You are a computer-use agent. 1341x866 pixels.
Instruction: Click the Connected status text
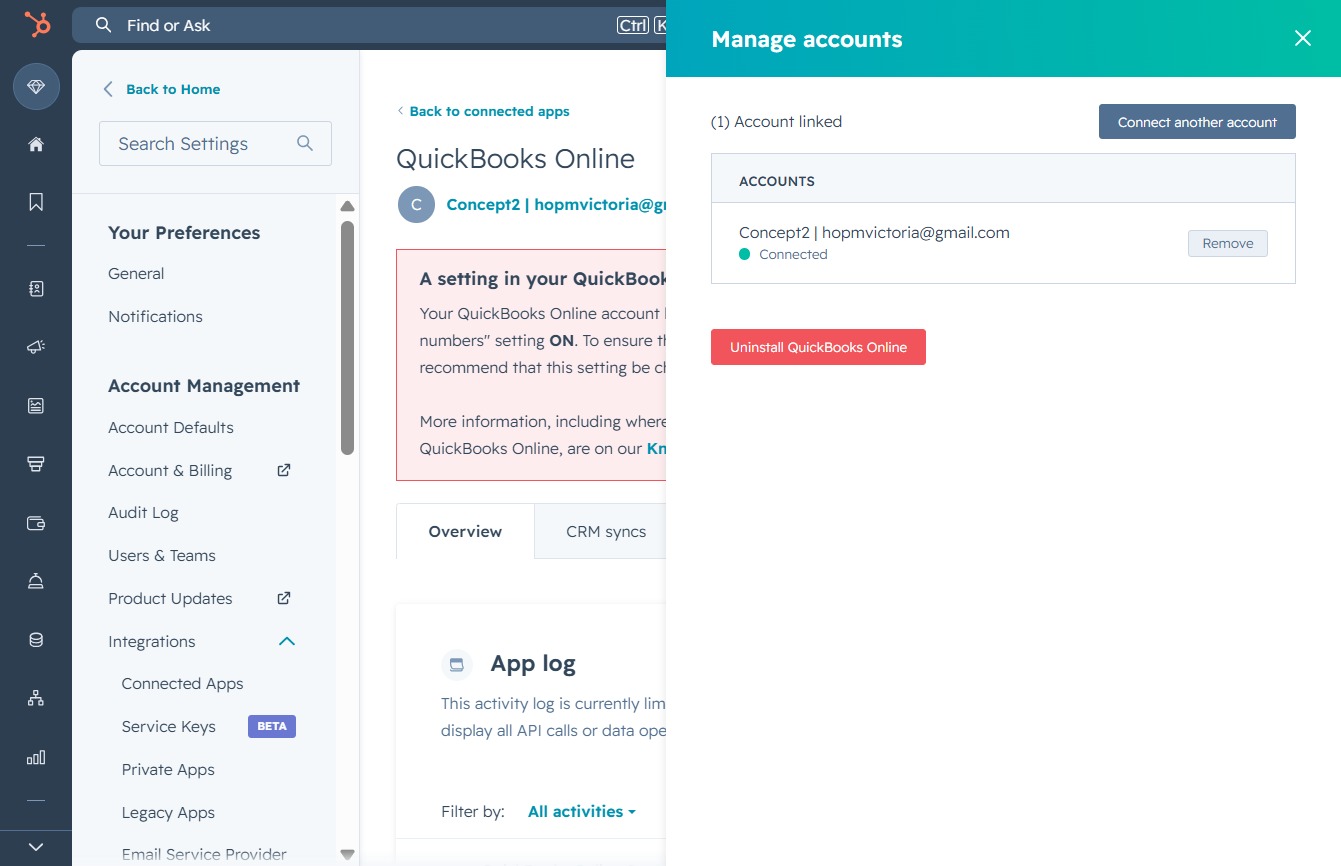coord(793,254)
